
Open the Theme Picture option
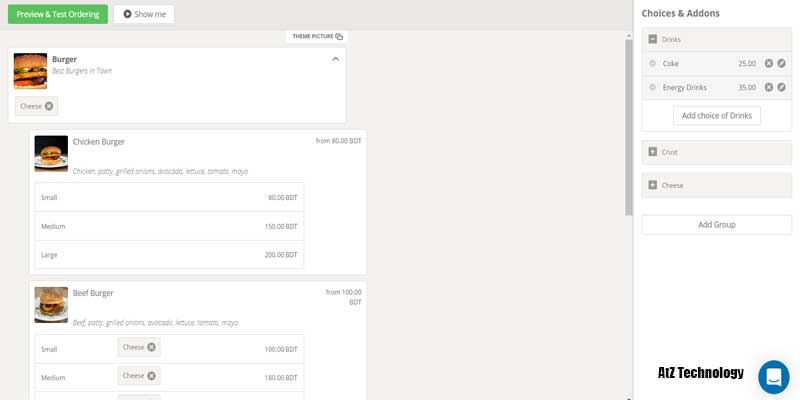pos(317,36)
